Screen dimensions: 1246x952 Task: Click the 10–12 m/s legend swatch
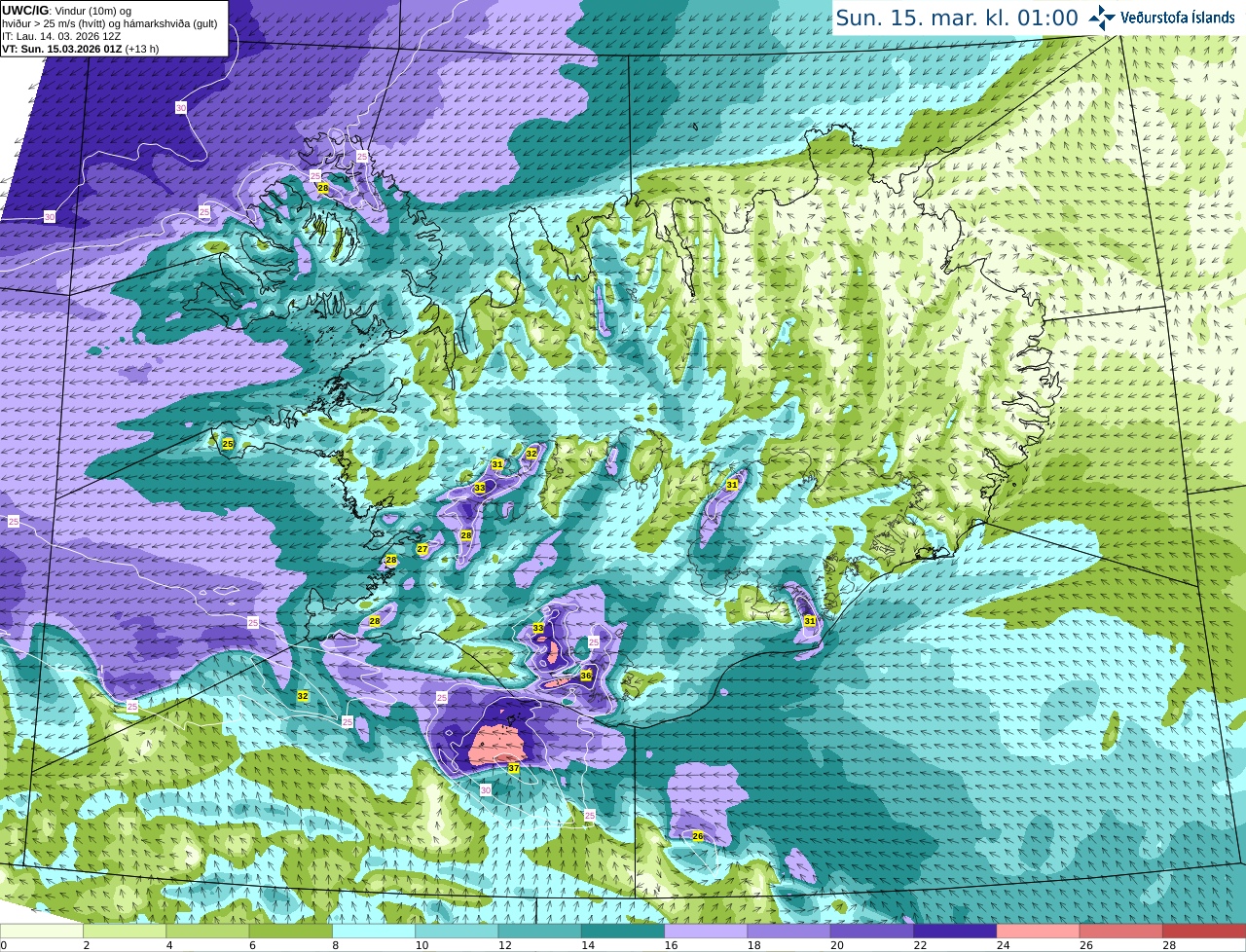click(x=457, y=931)
